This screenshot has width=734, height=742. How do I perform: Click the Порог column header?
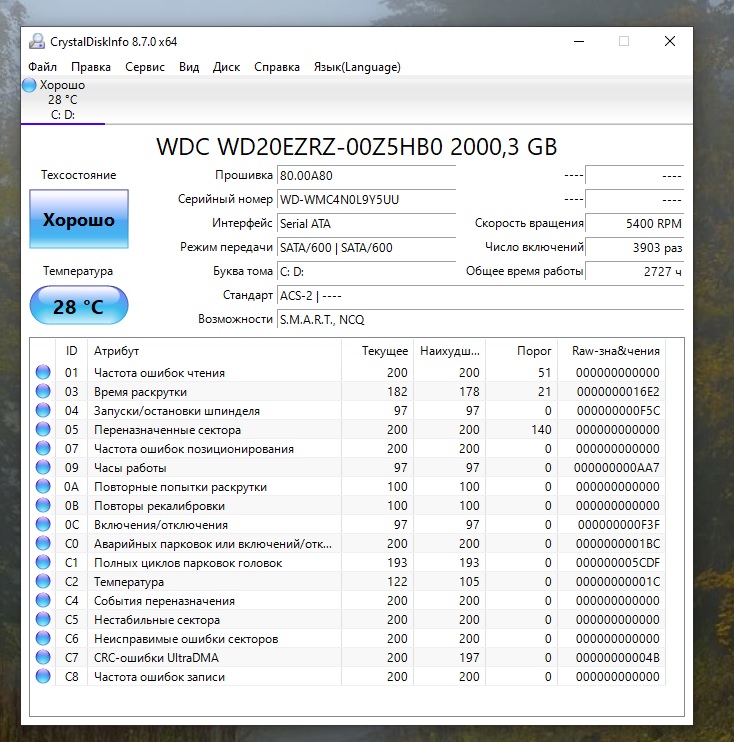coord(522,351)
